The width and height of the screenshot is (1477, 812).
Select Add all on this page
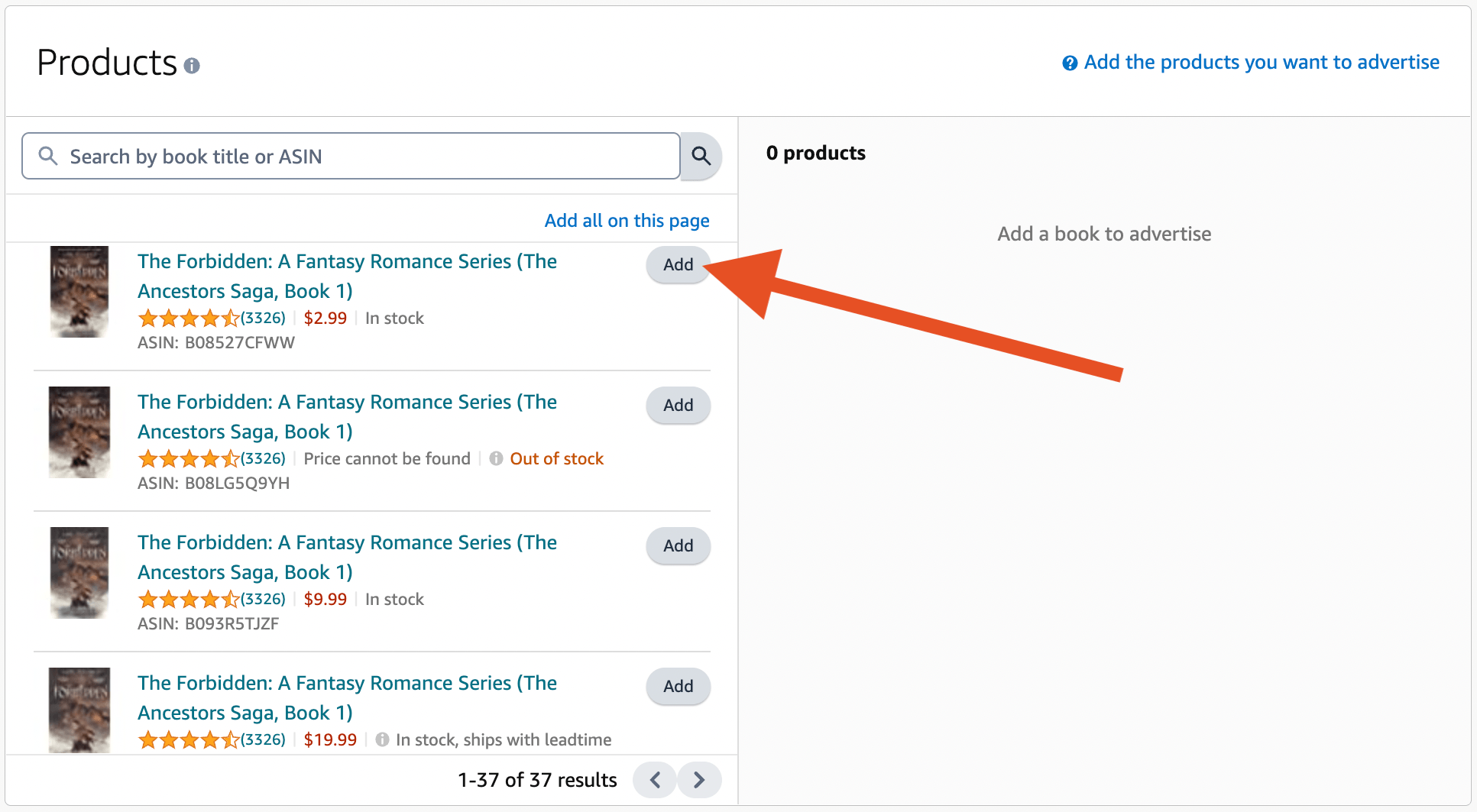coord(627,220)
